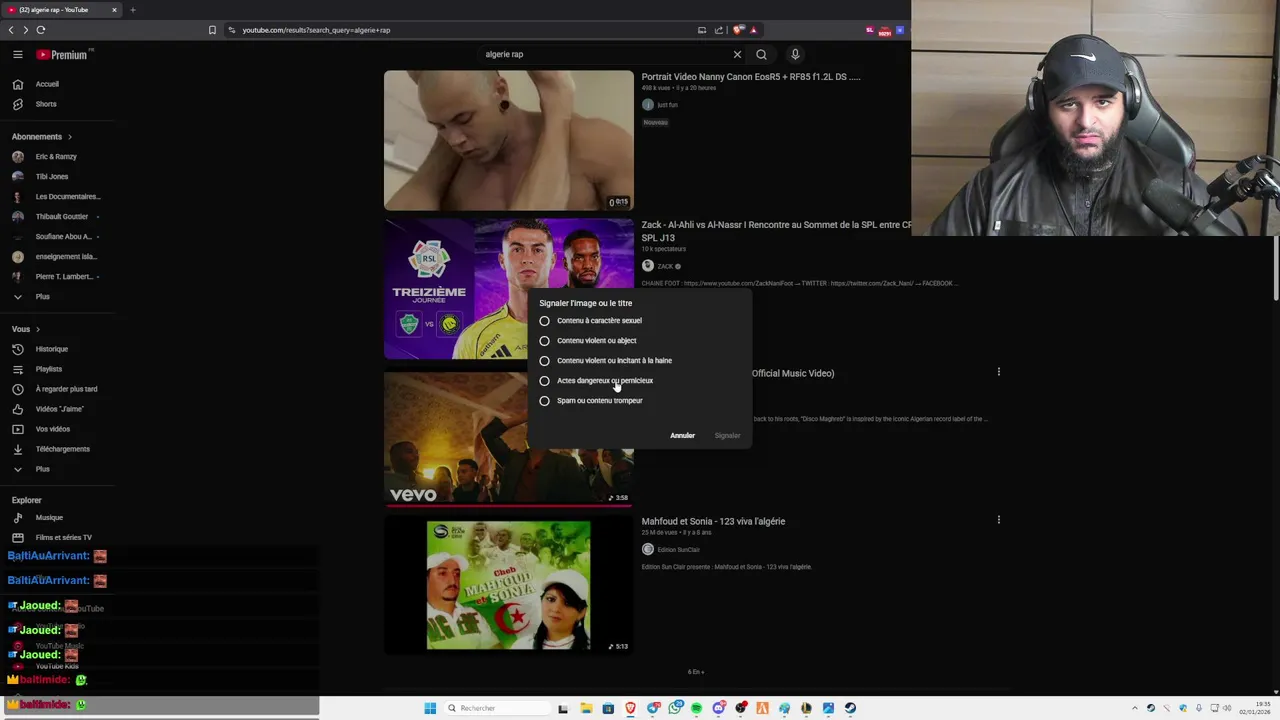Click Signaler in report dialog

tap(727, 436)
